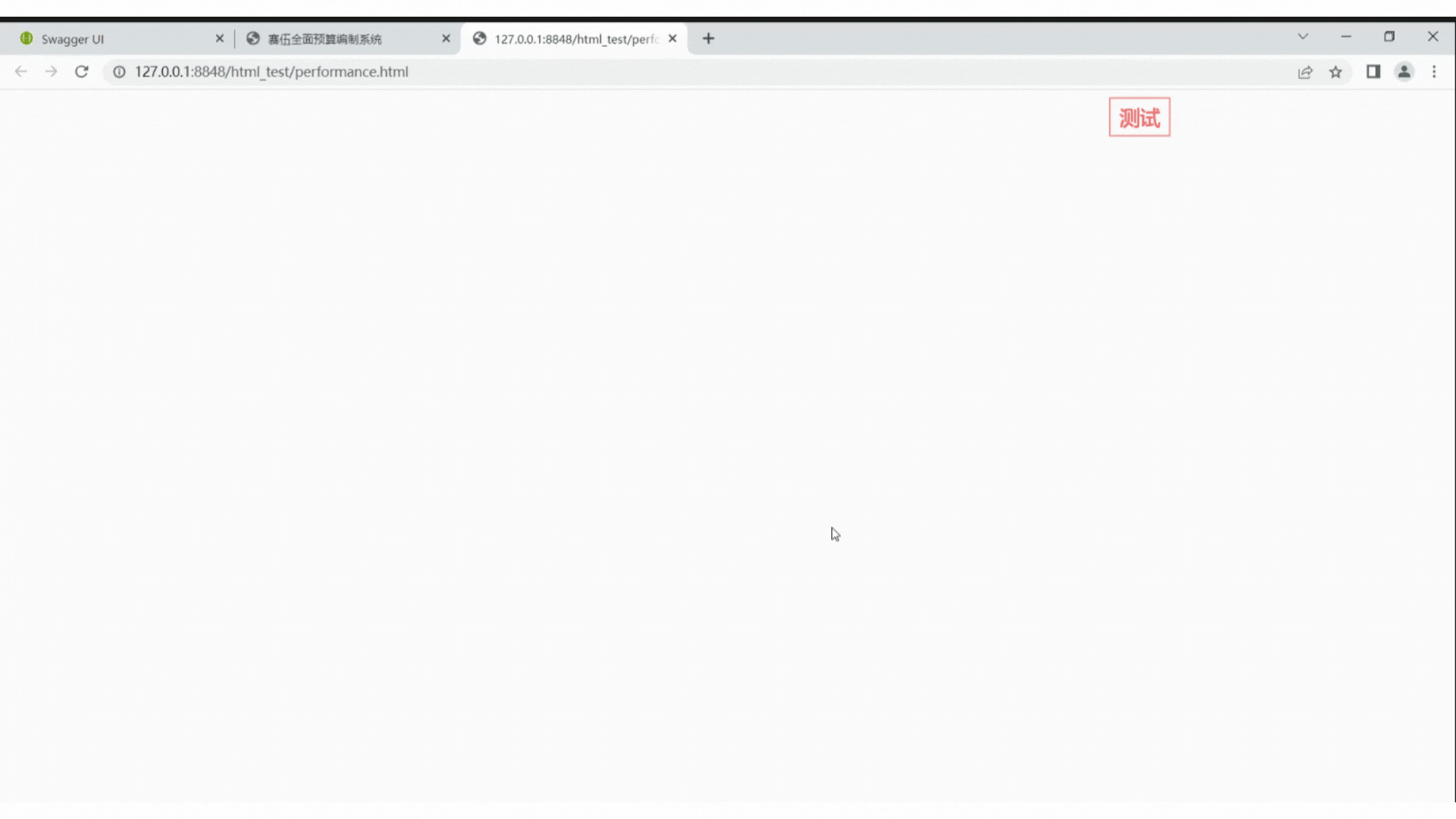1456x819 pixels.
Task: Click the browser profile icon
Action: pos(1404,71)
